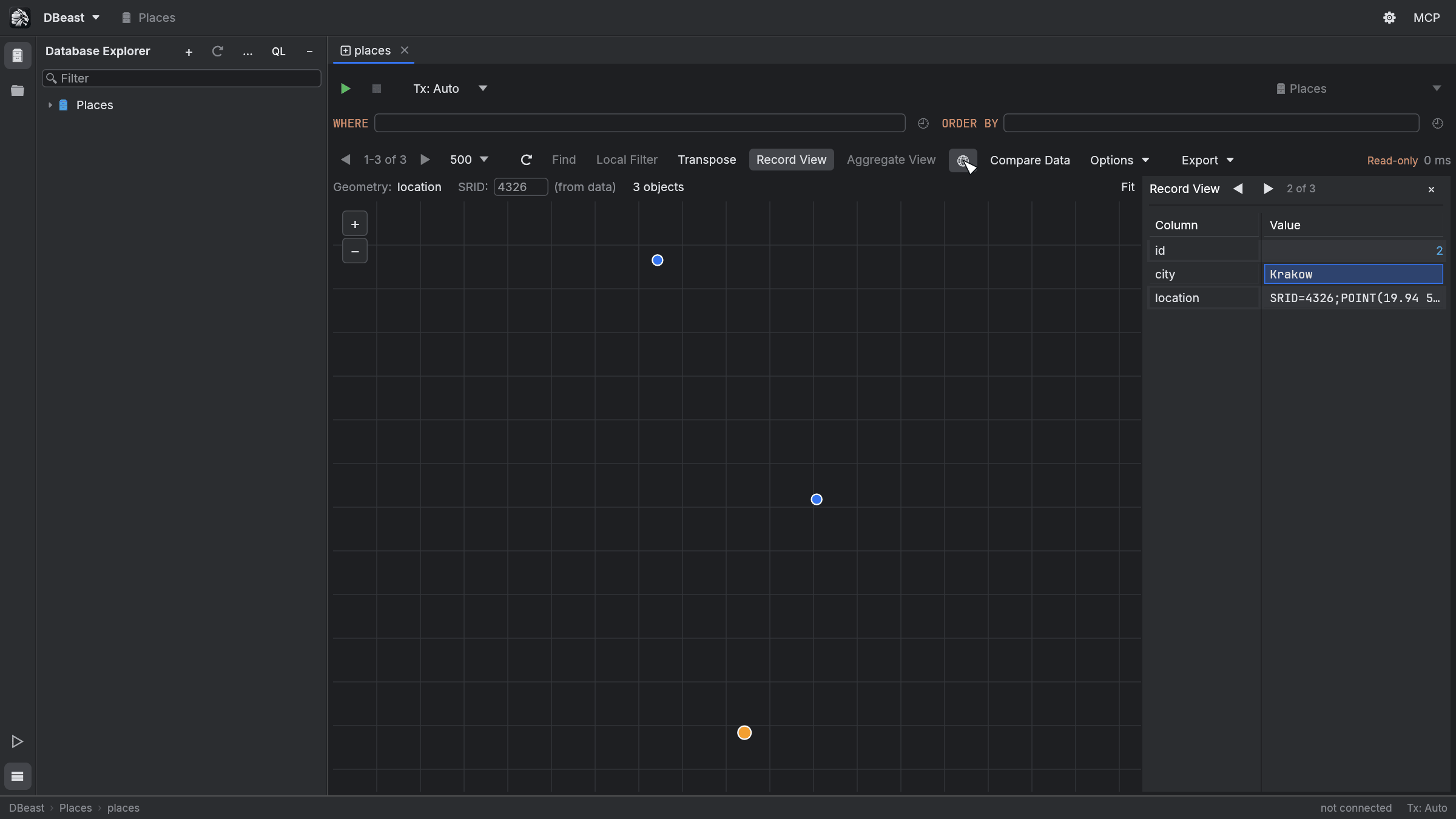Open the Places connection selector dropdown
Image resolution: width=1456 pixels, height=819 pixels.
(x=1358, y=89)
